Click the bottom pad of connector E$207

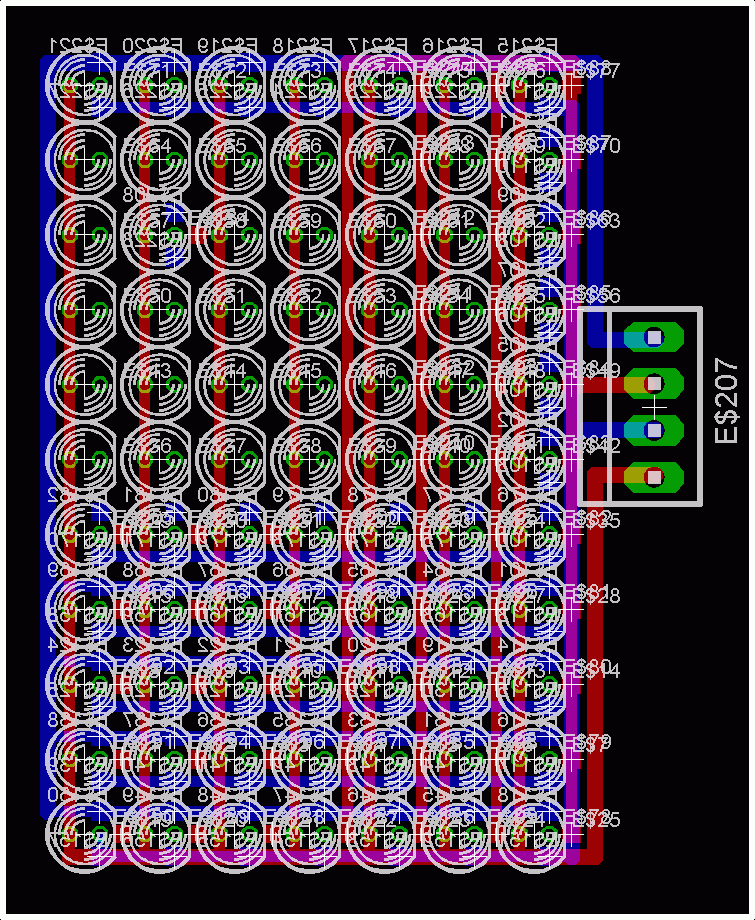pyautogui.click(x=654, y=477)
